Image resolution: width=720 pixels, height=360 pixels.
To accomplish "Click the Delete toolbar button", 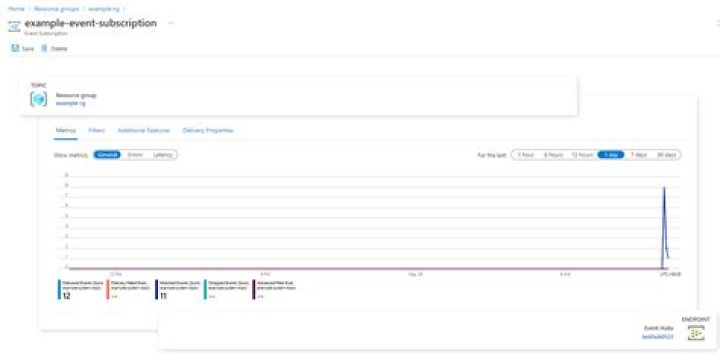I will (x=54, y=48).
